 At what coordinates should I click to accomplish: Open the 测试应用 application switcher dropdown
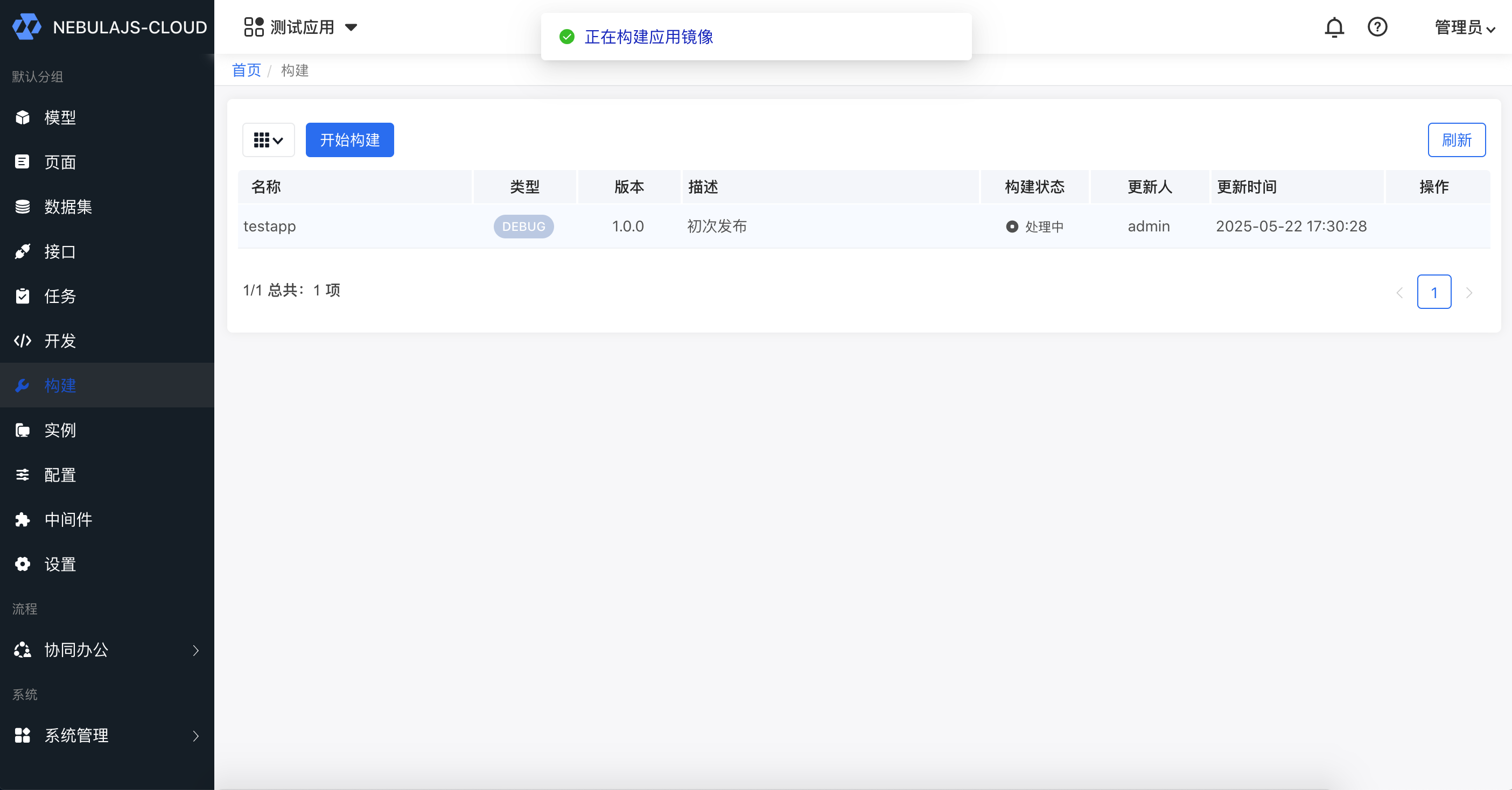tap(301, 27)
